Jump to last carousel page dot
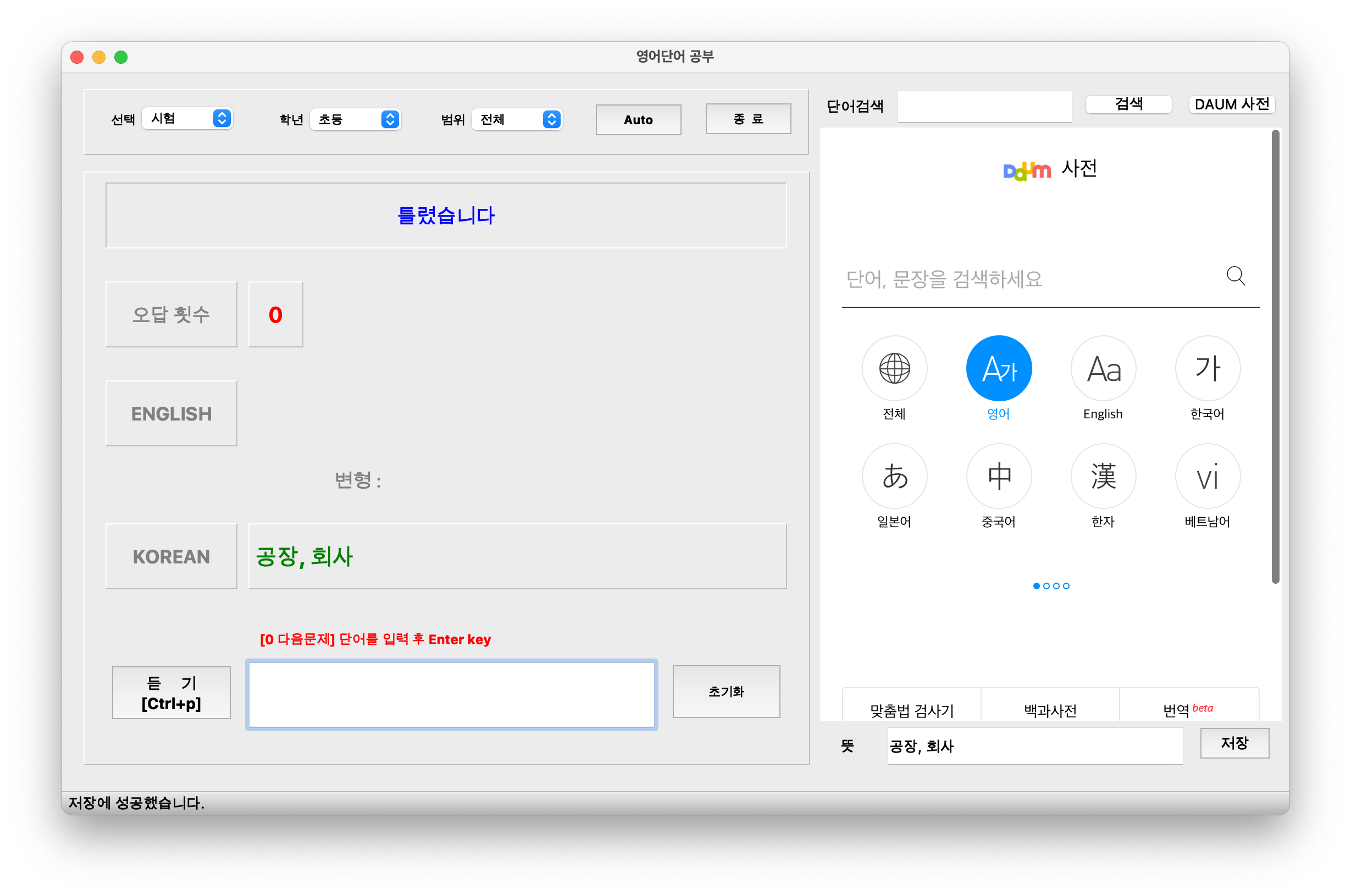This screenshot has width=1351, height=896. pos(1066,586)
